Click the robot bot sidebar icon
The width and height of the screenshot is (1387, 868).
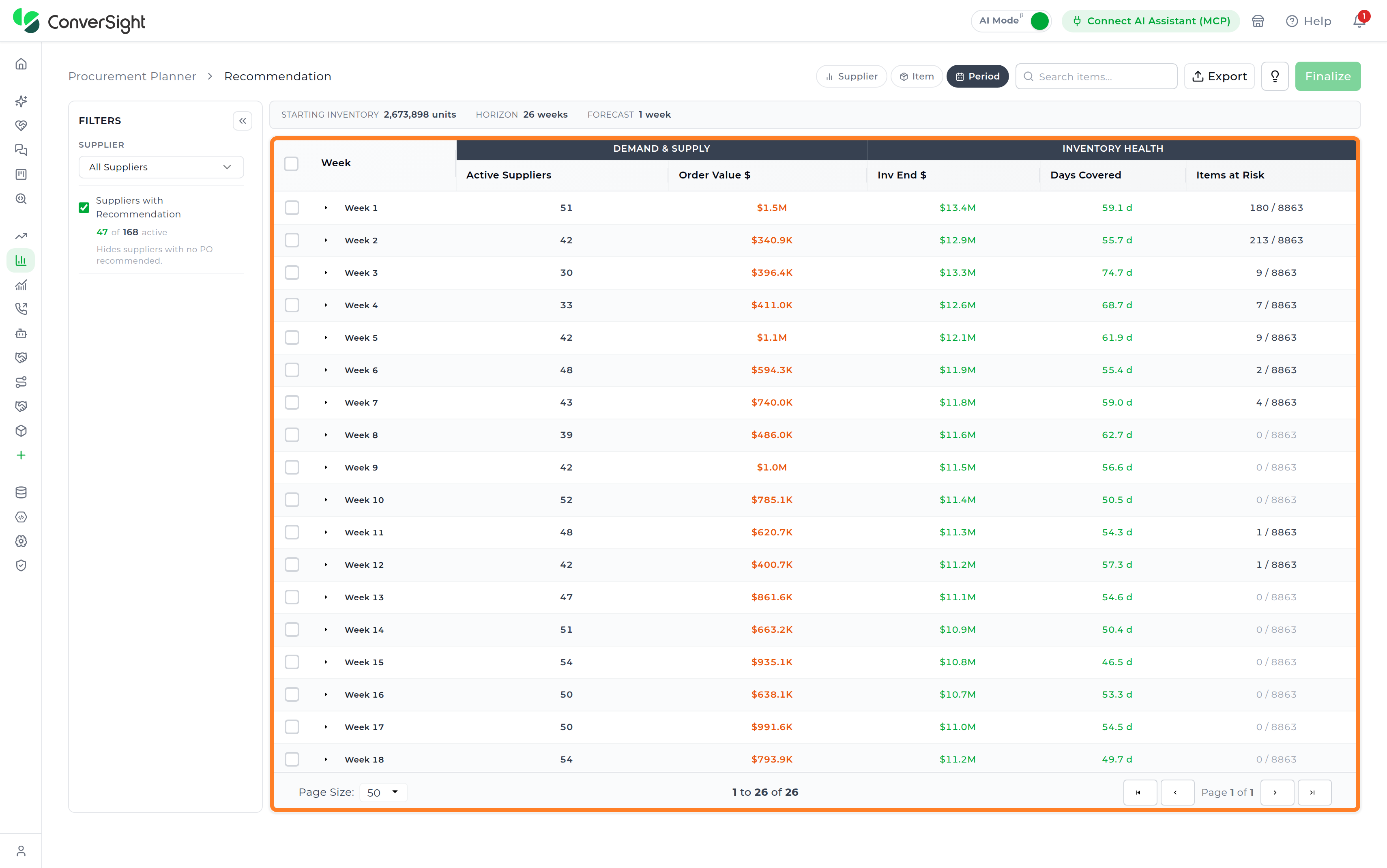point(21,333)
